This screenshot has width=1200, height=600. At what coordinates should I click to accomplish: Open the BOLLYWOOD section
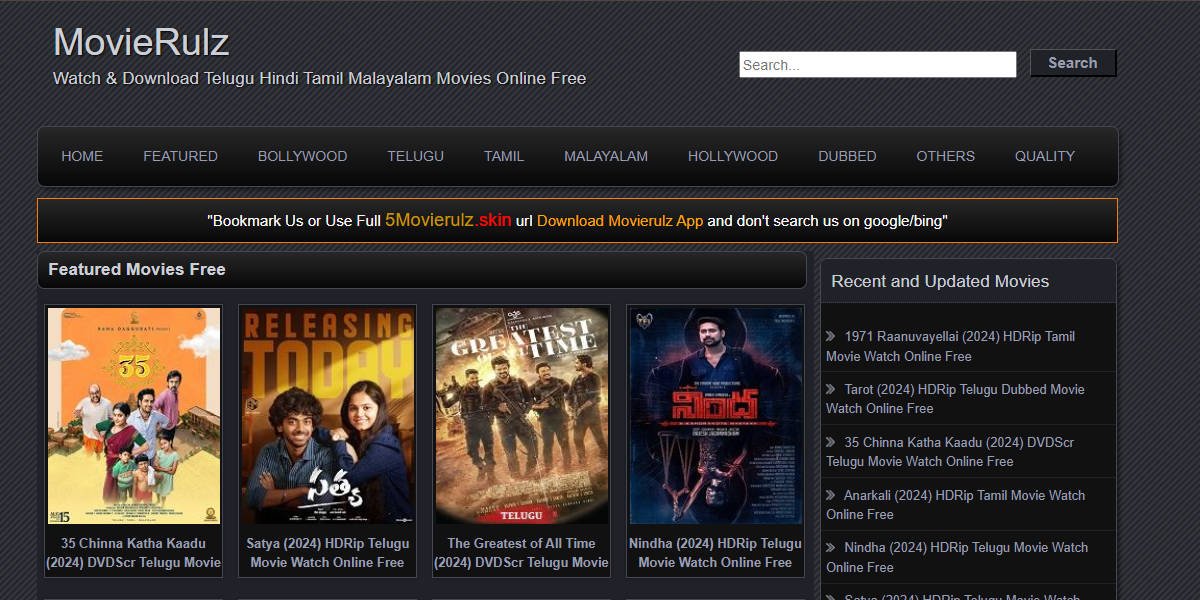(x=301, y=156)
